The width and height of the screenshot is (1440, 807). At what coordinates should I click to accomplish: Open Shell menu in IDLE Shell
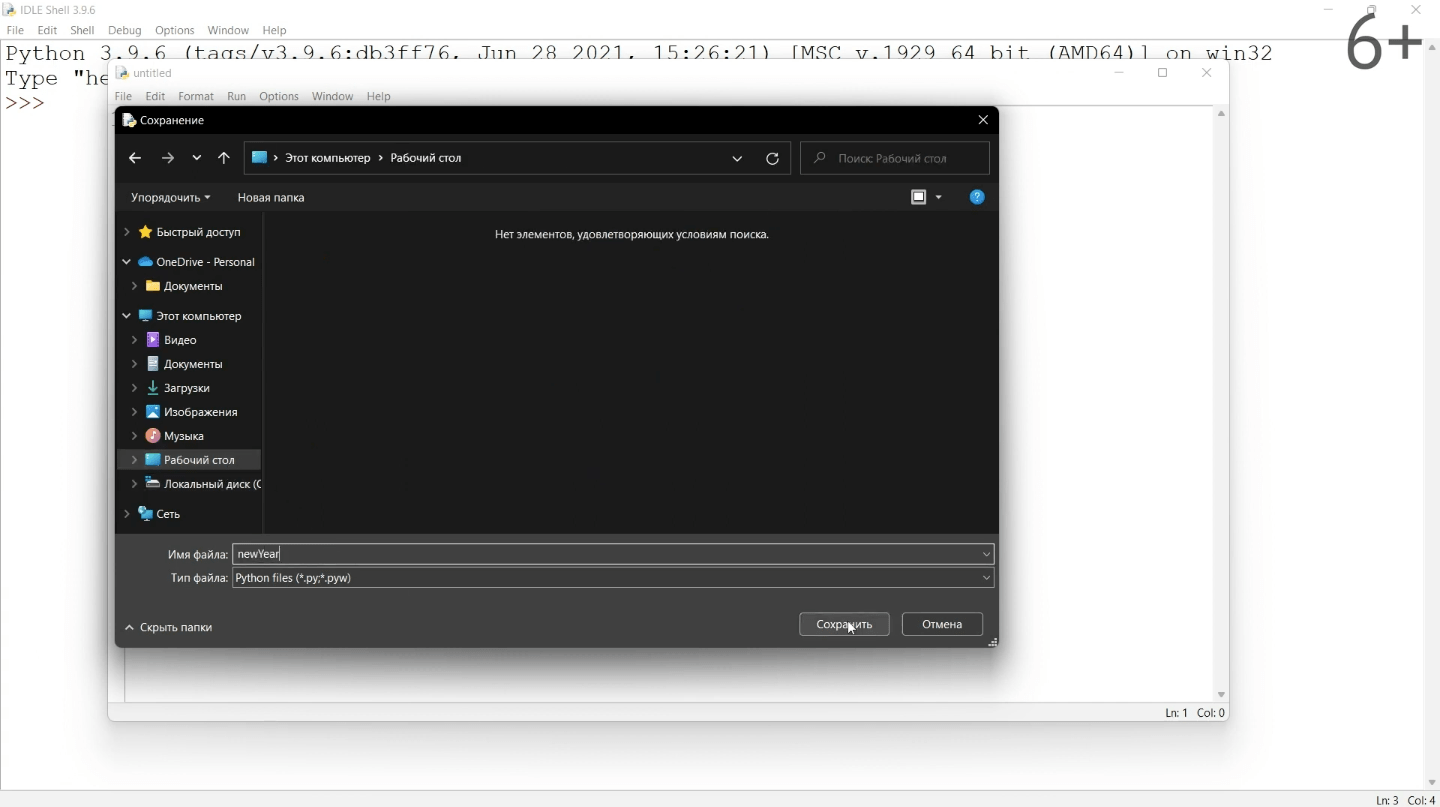click(x=83, y=31)
